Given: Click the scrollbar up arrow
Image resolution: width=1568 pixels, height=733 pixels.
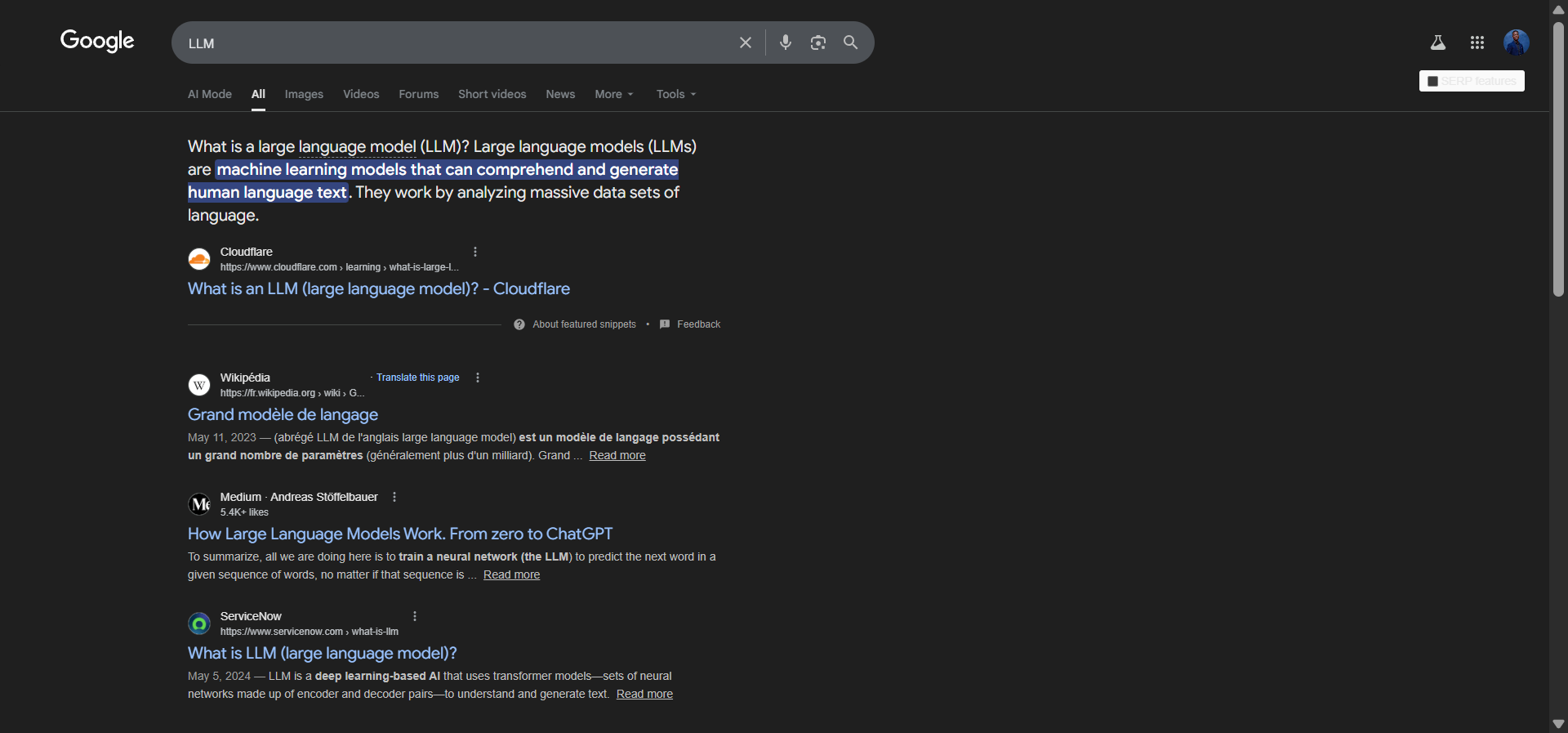Looking at the screenshot, I should tap(1558, 9).
